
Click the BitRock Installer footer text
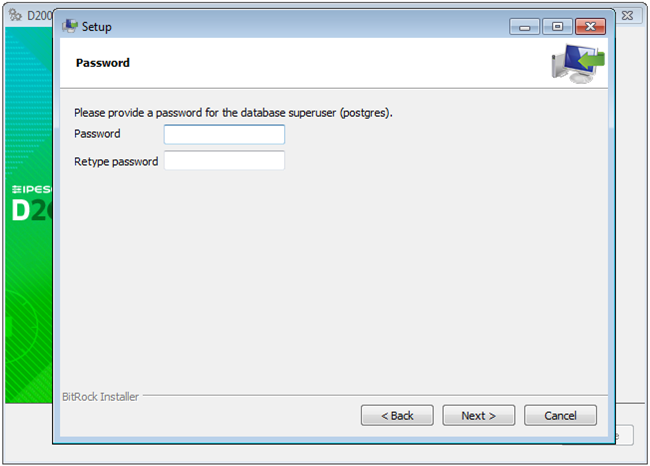pos(100,396)
